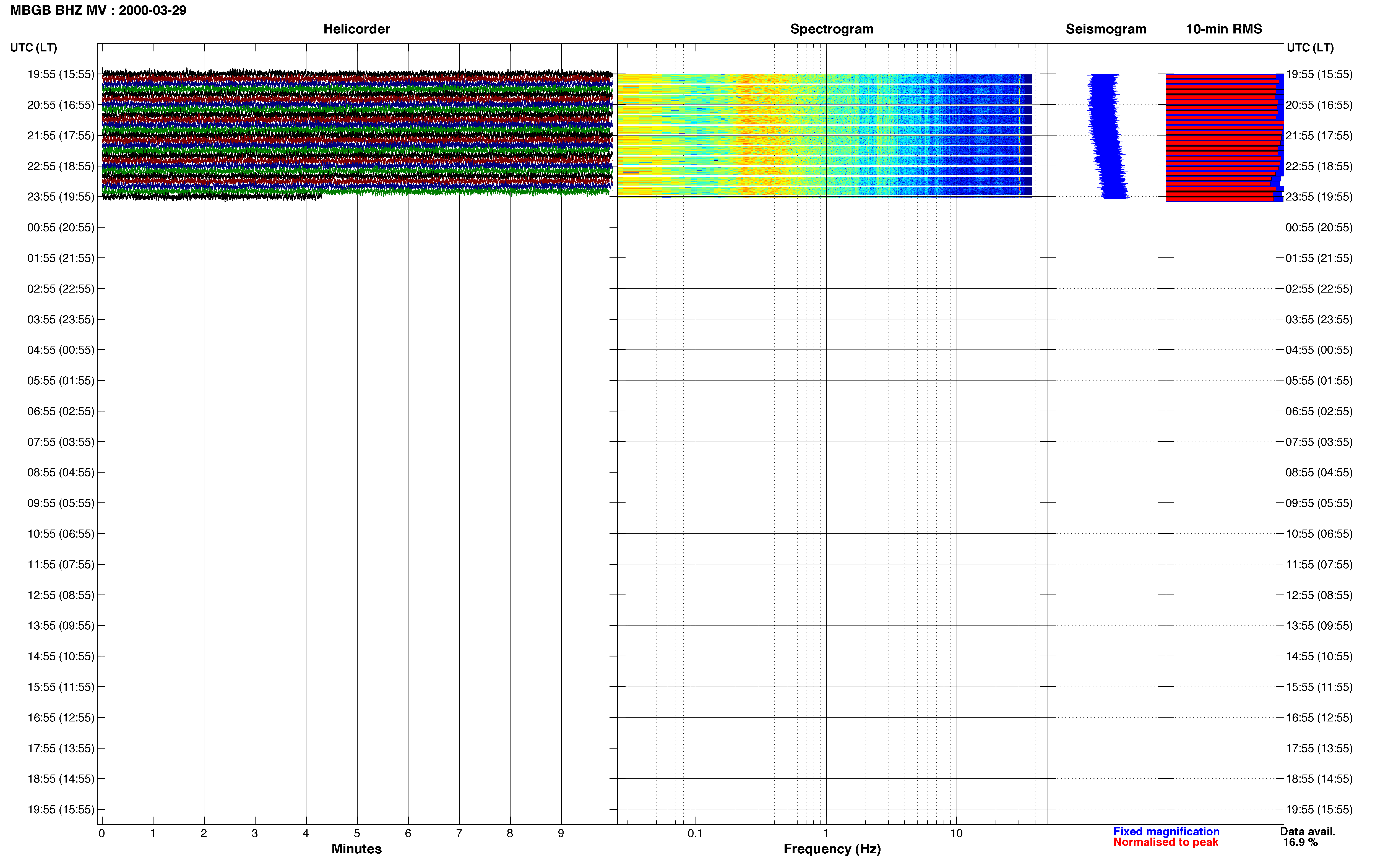Click tick '7' on the Minutes axis
1388x868 pixels.
[x=459, y=833]
